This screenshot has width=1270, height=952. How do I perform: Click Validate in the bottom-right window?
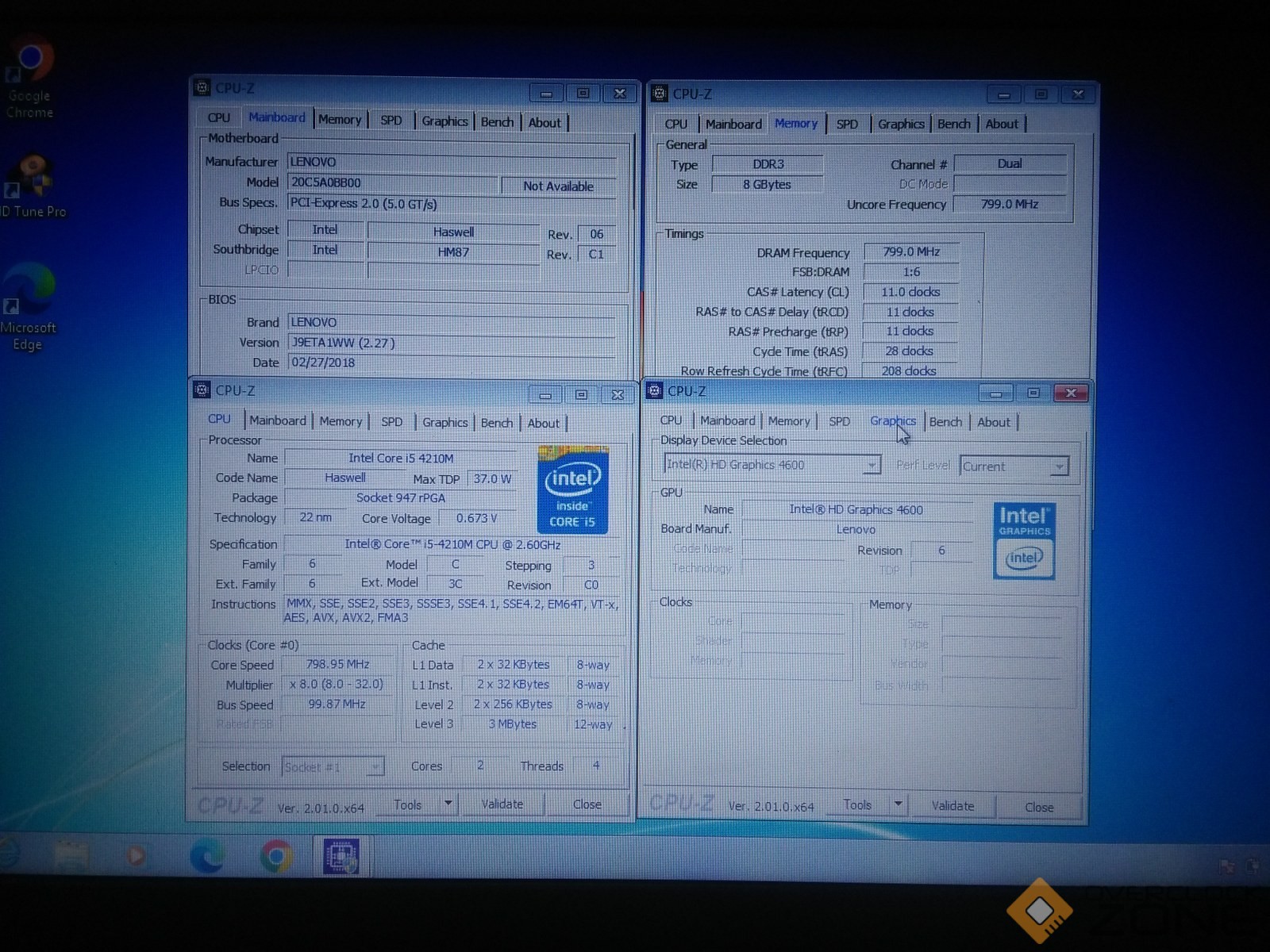(x=952, y=806)
